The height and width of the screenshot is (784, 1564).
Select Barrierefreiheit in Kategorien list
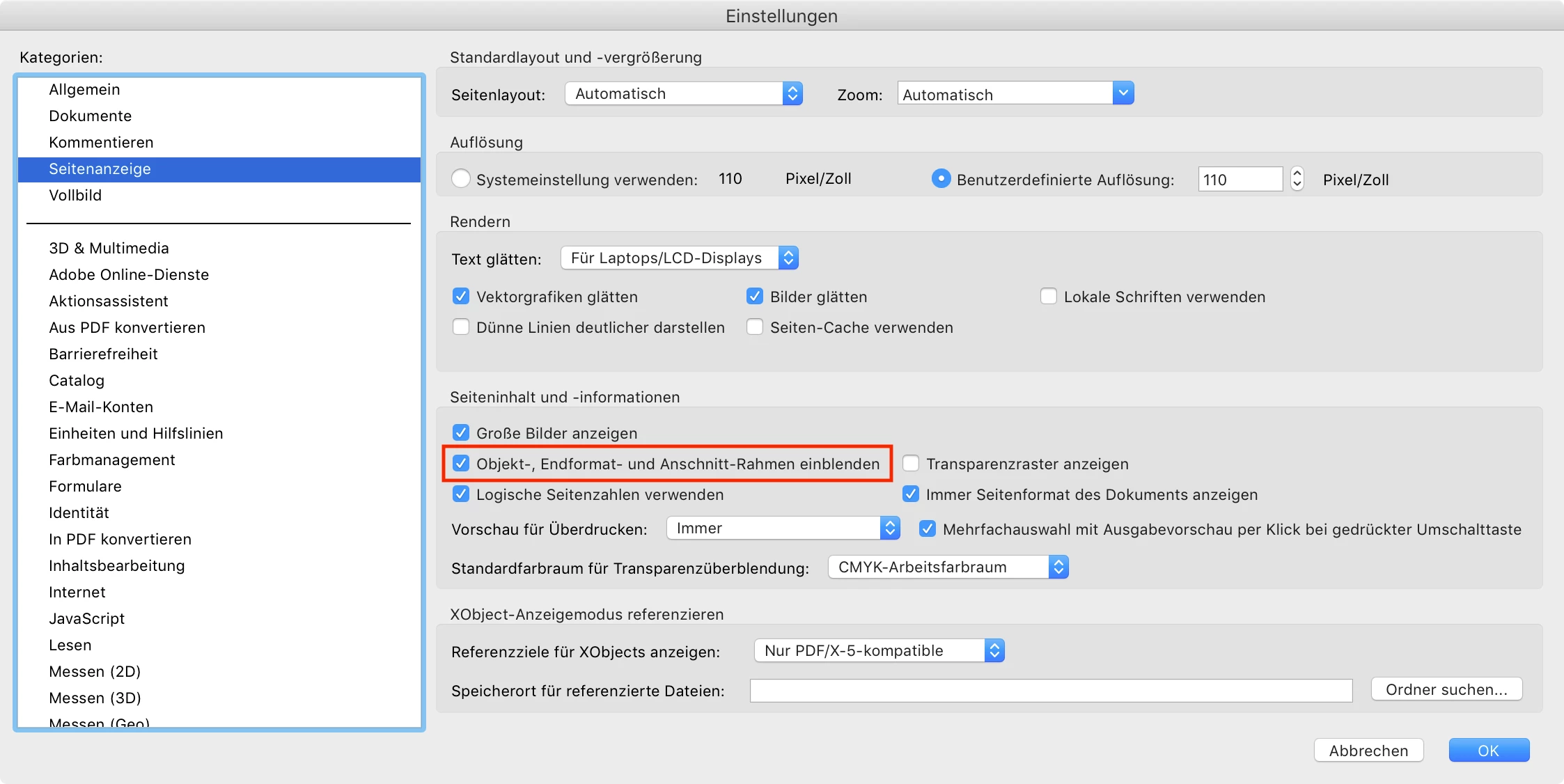pos(103,354)
